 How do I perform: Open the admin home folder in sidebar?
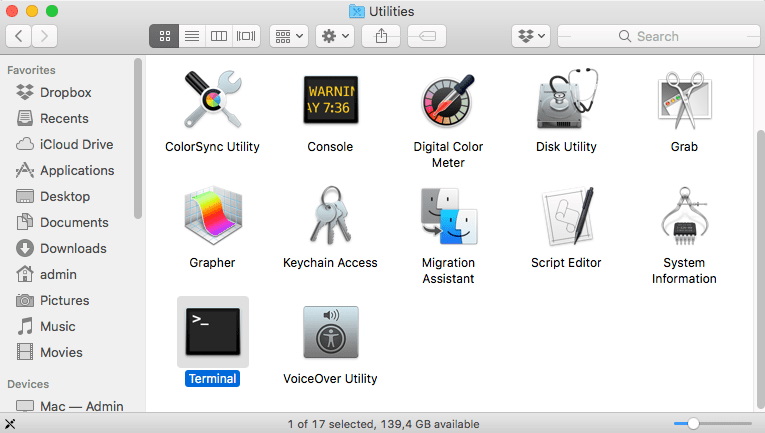(x=46, y=274)
